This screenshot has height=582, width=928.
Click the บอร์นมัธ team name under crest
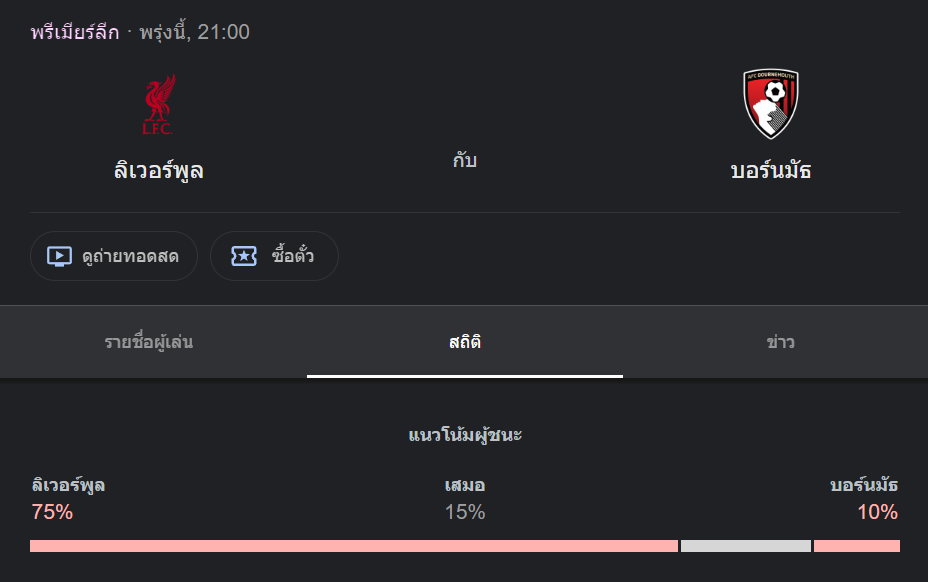tap(771, 171)
